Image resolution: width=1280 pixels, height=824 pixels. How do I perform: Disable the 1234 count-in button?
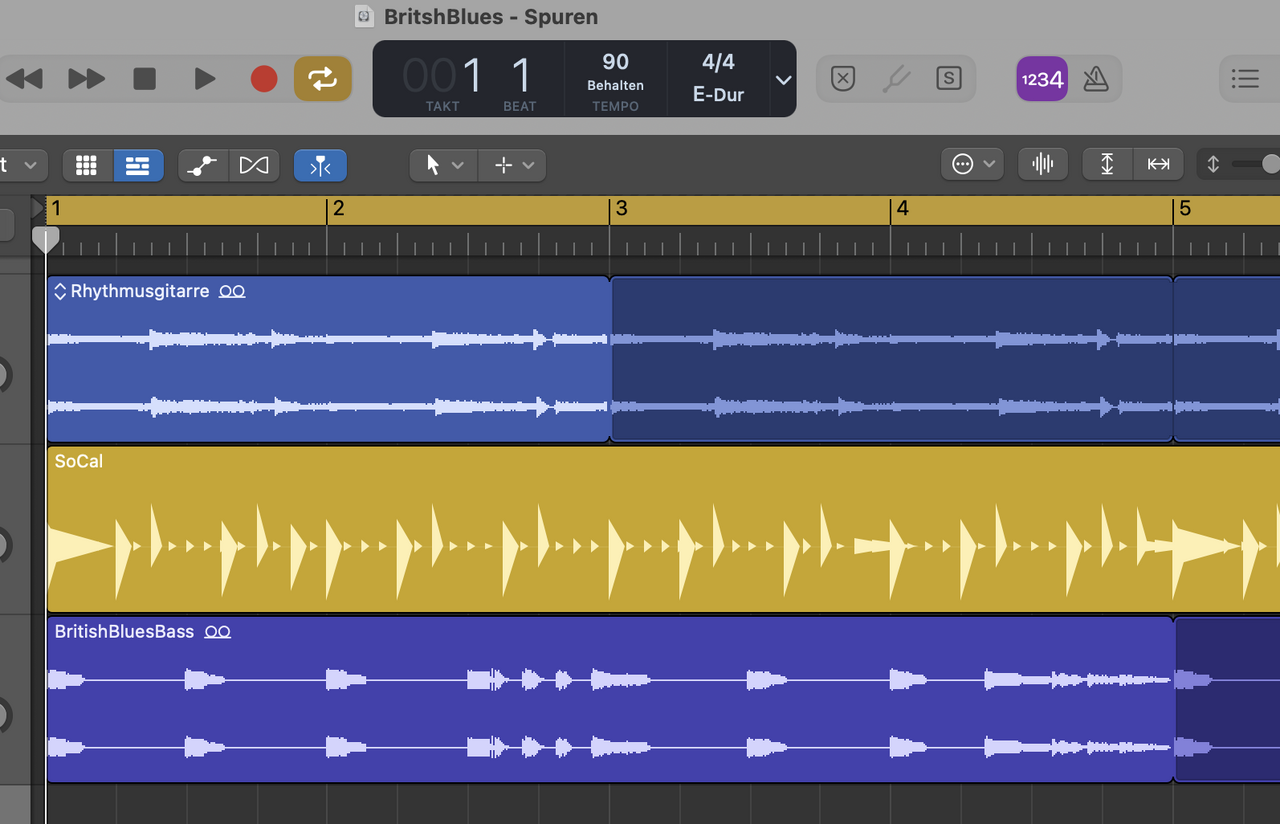coord(1042,79)
